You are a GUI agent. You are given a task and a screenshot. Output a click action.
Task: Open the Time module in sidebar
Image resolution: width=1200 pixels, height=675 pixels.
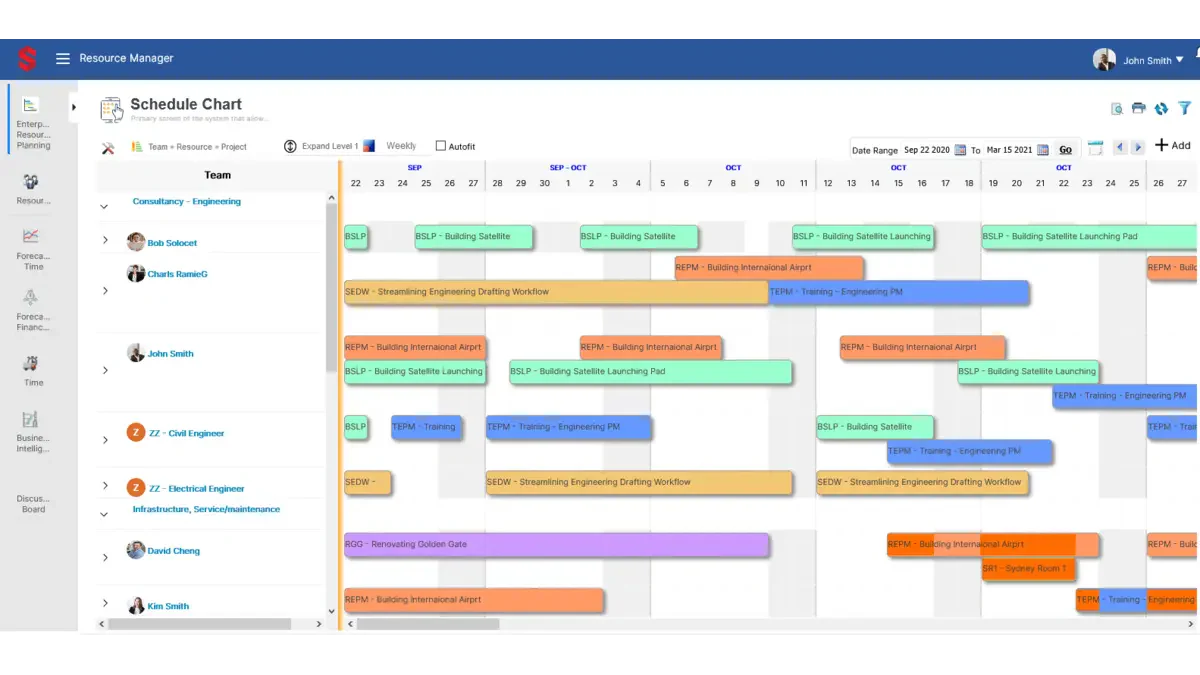tap(33, 370)
